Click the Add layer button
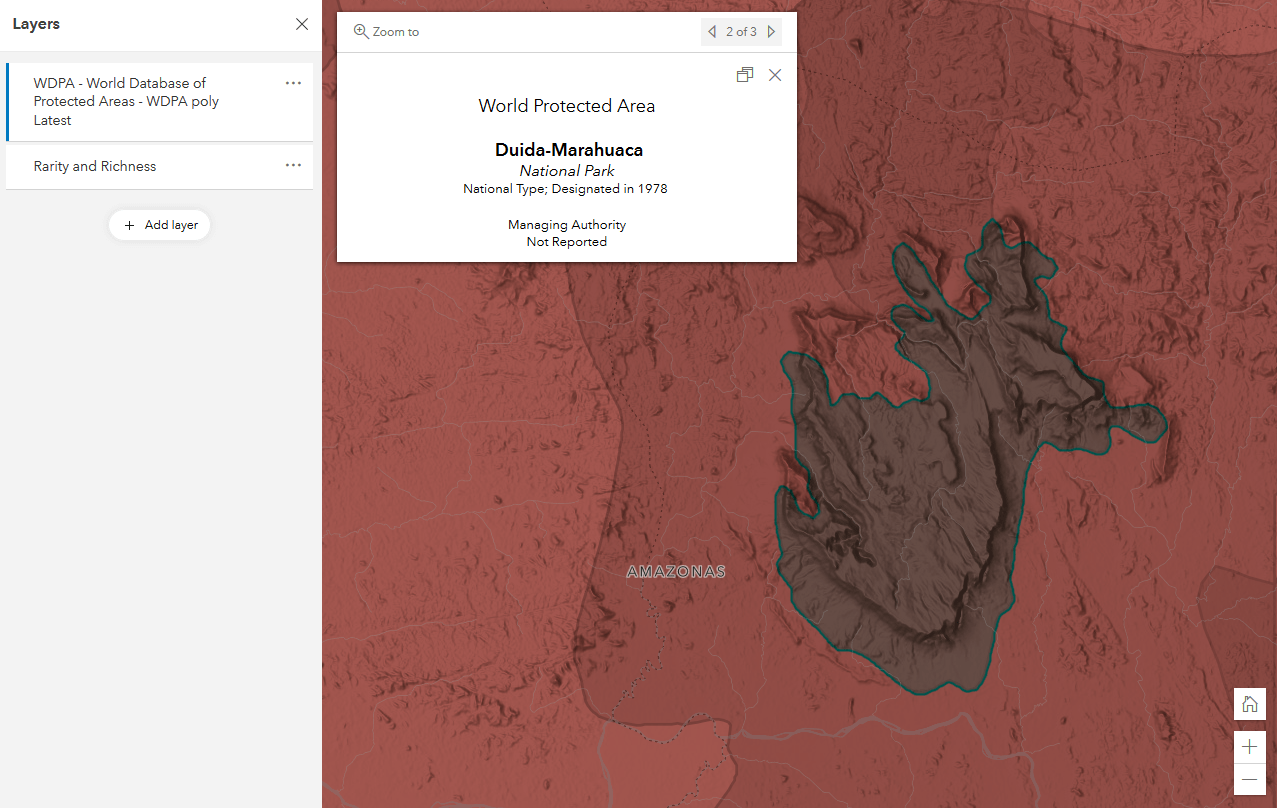 [160, 225]
